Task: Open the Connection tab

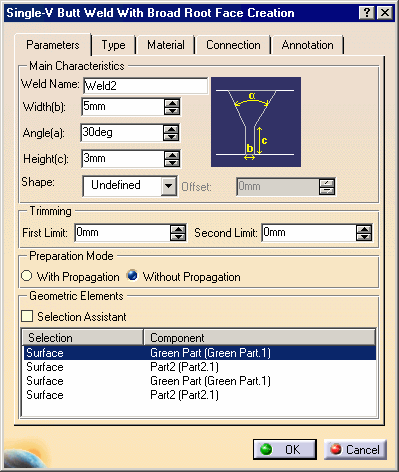Action: click(x=233, y=45)
